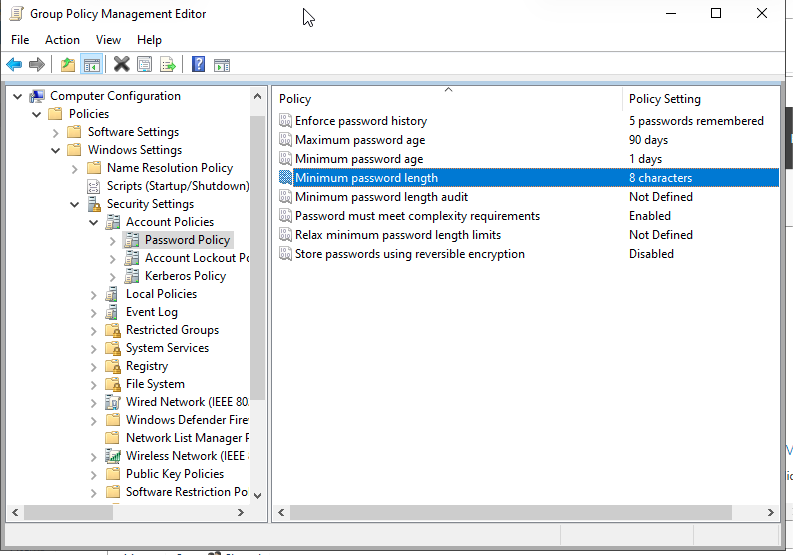
Task: Click the Back arrow toolbar icon
Action: (14, 64)
